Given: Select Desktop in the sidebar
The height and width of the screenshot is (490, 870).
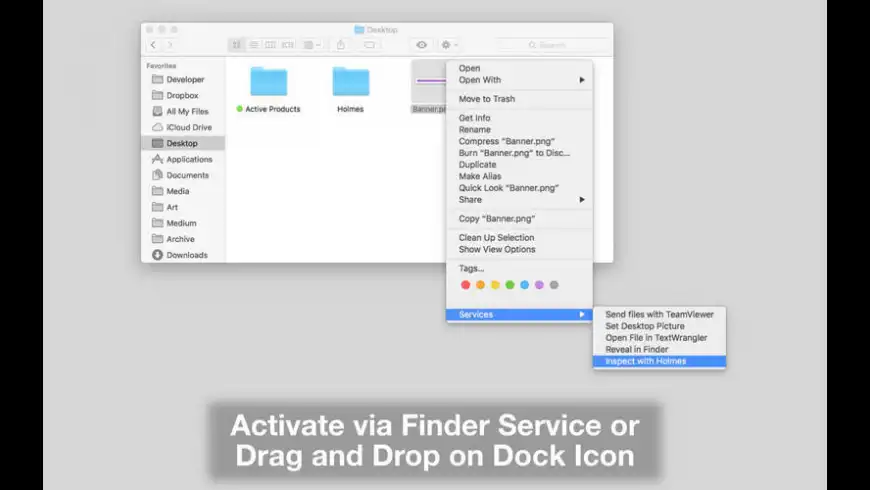Looking at the screenshot, I should tap(183, 143).
